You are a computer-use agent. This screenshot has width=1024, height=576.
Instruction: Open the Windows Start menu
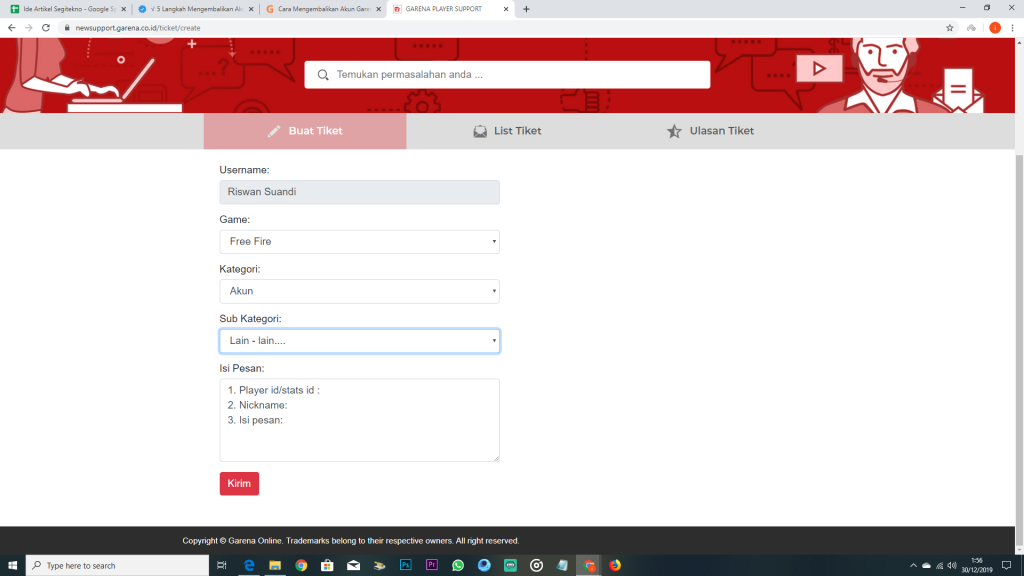point(12,566)
